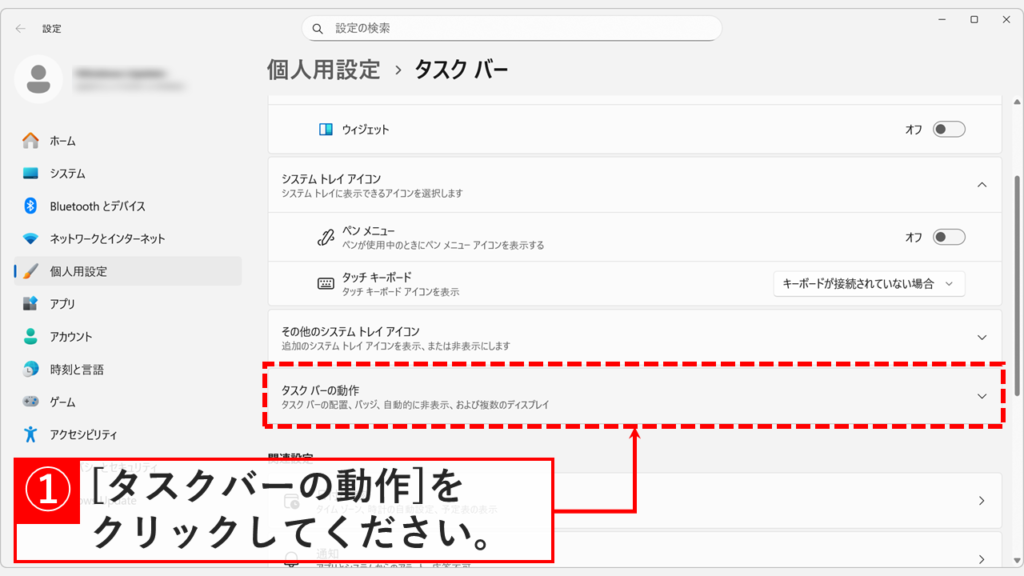The height and width of the screenshot is (576, 1024).
Task: Expand Other system tray icons section
Action: point(981,338)
